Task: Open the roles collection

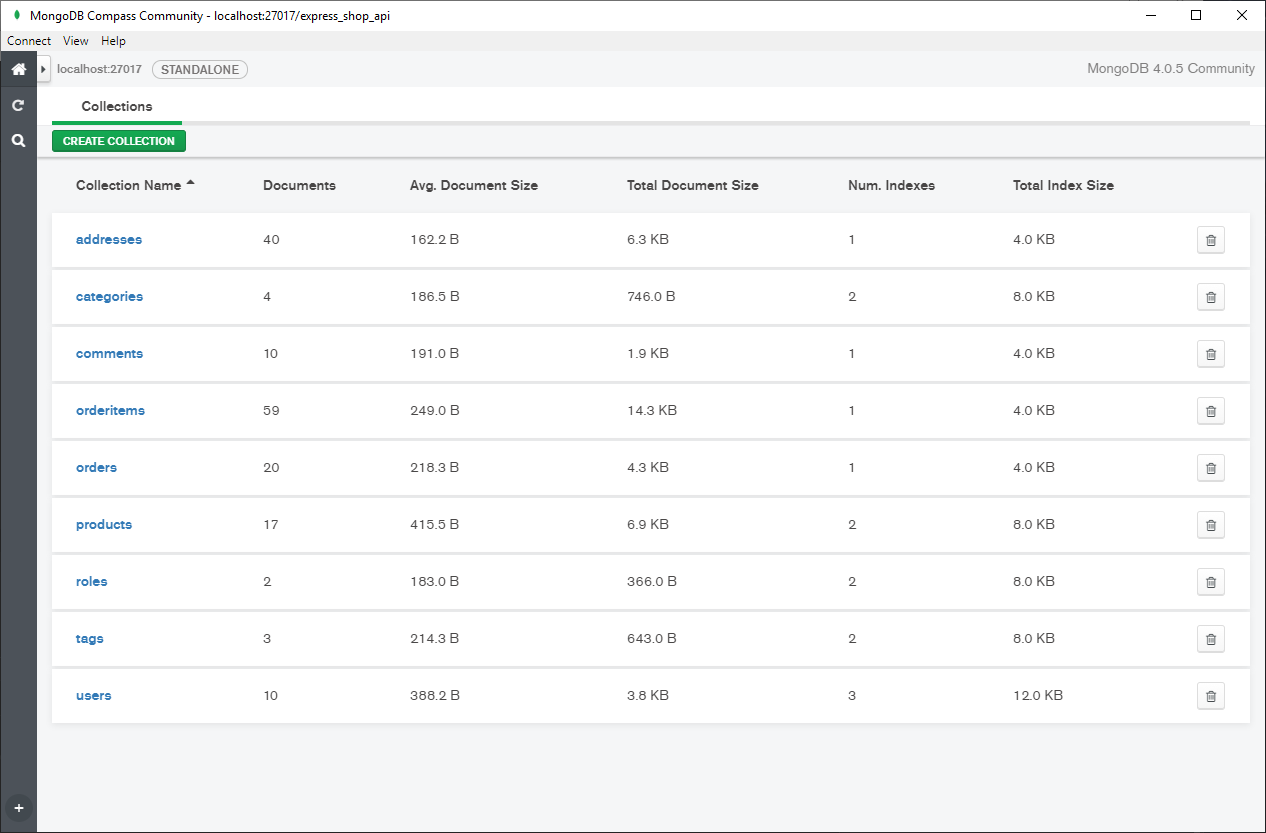Action: tap(91, 582)
